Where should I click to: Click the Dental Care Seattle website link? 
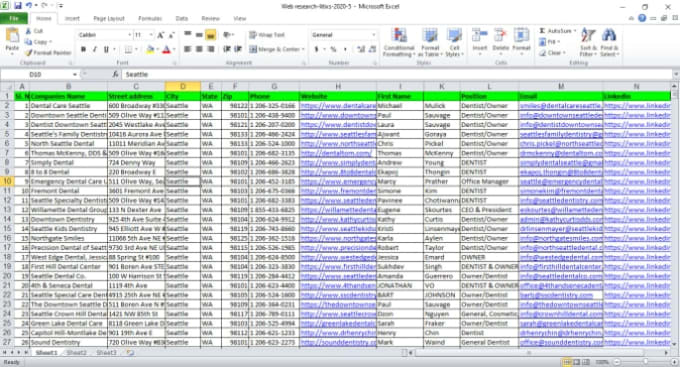338,106
